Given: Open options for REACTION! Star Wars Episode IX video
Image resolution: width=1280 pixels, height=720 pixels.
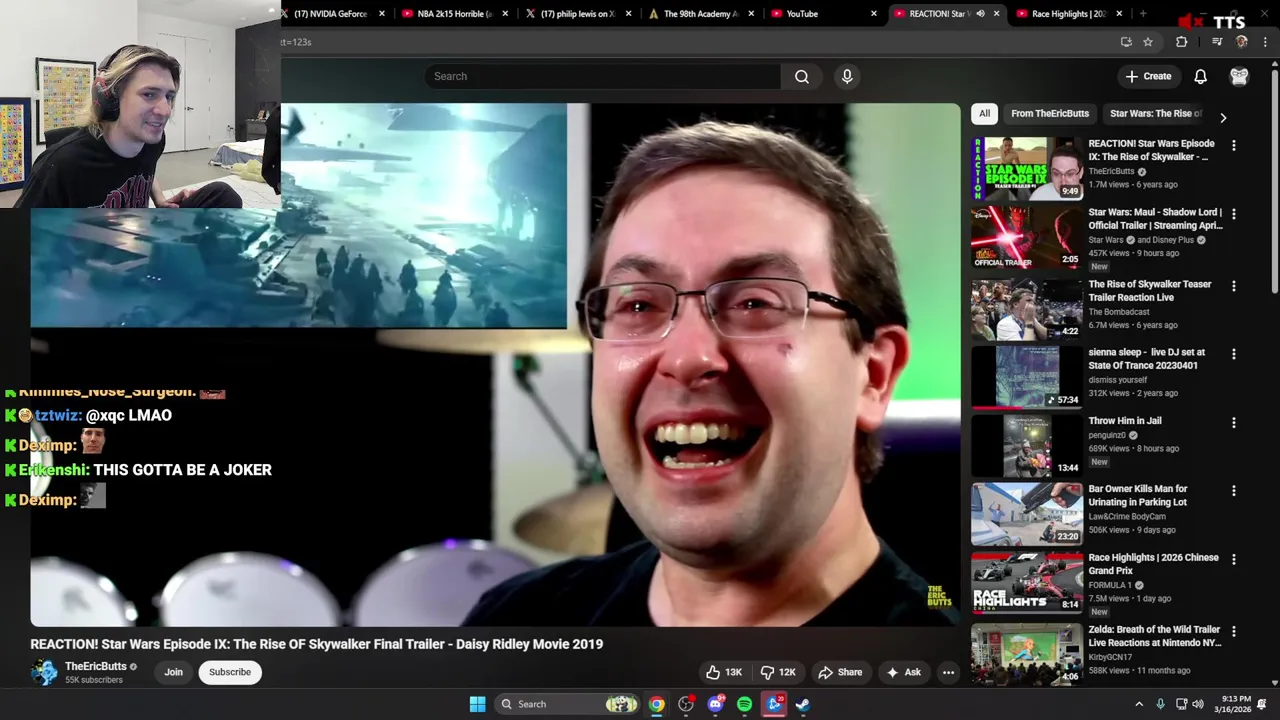Looking at the screenshot, I should pos(1233,145).
